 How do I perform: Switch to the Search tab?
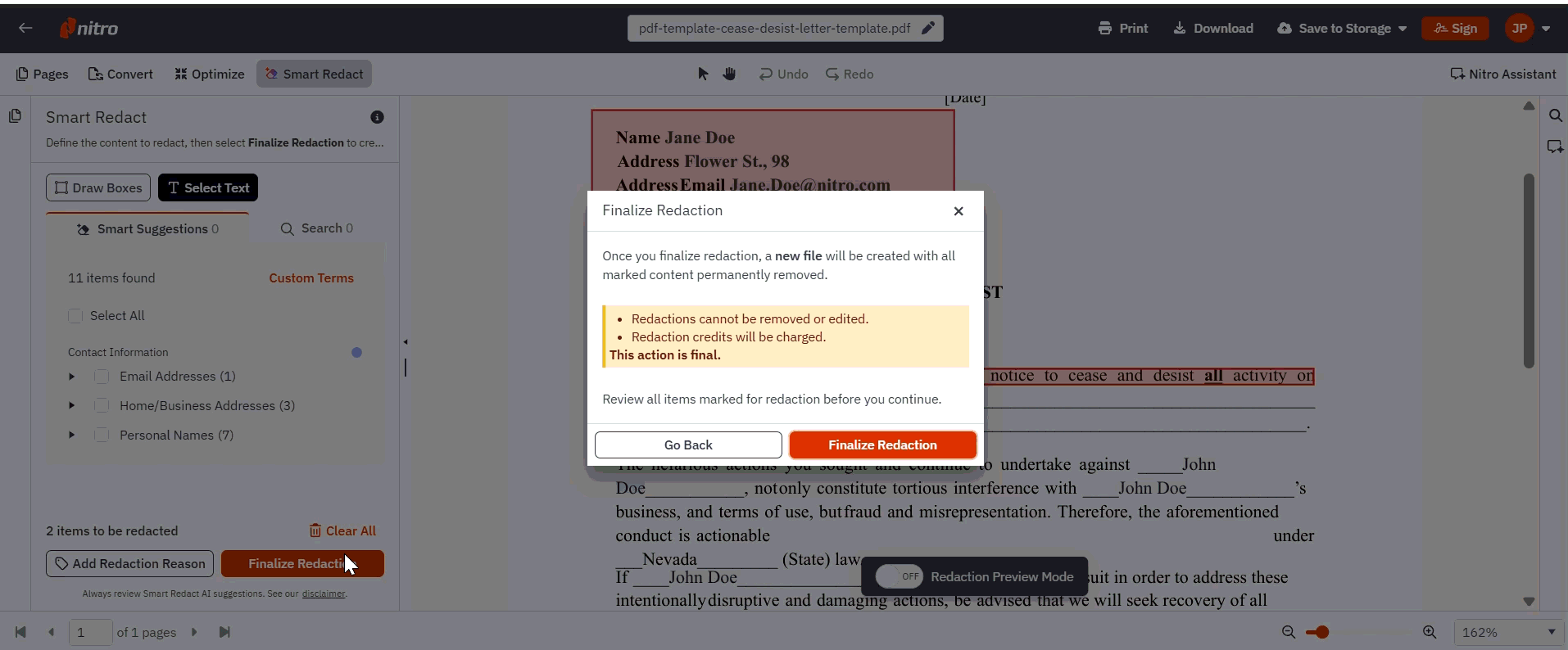[317, 228]
